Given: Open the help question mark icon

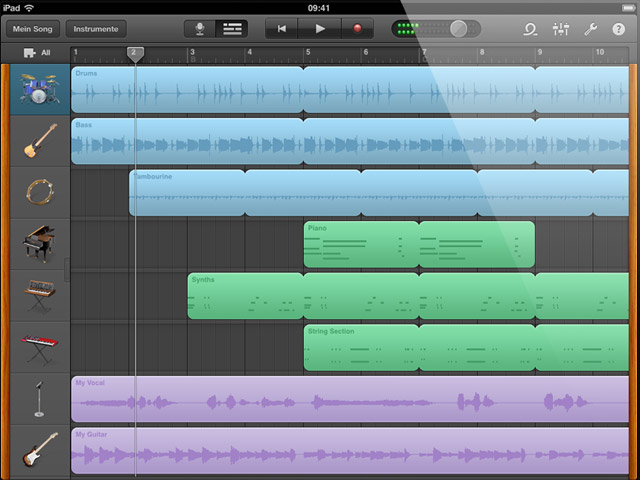Looking at the screenshot, I should click(618, 29).
